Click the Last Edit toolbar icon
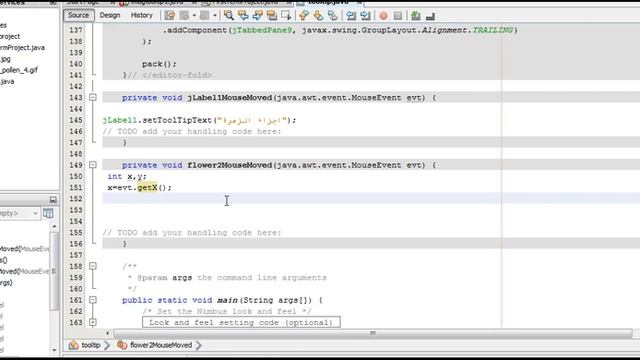 click(x=169, y=16)
